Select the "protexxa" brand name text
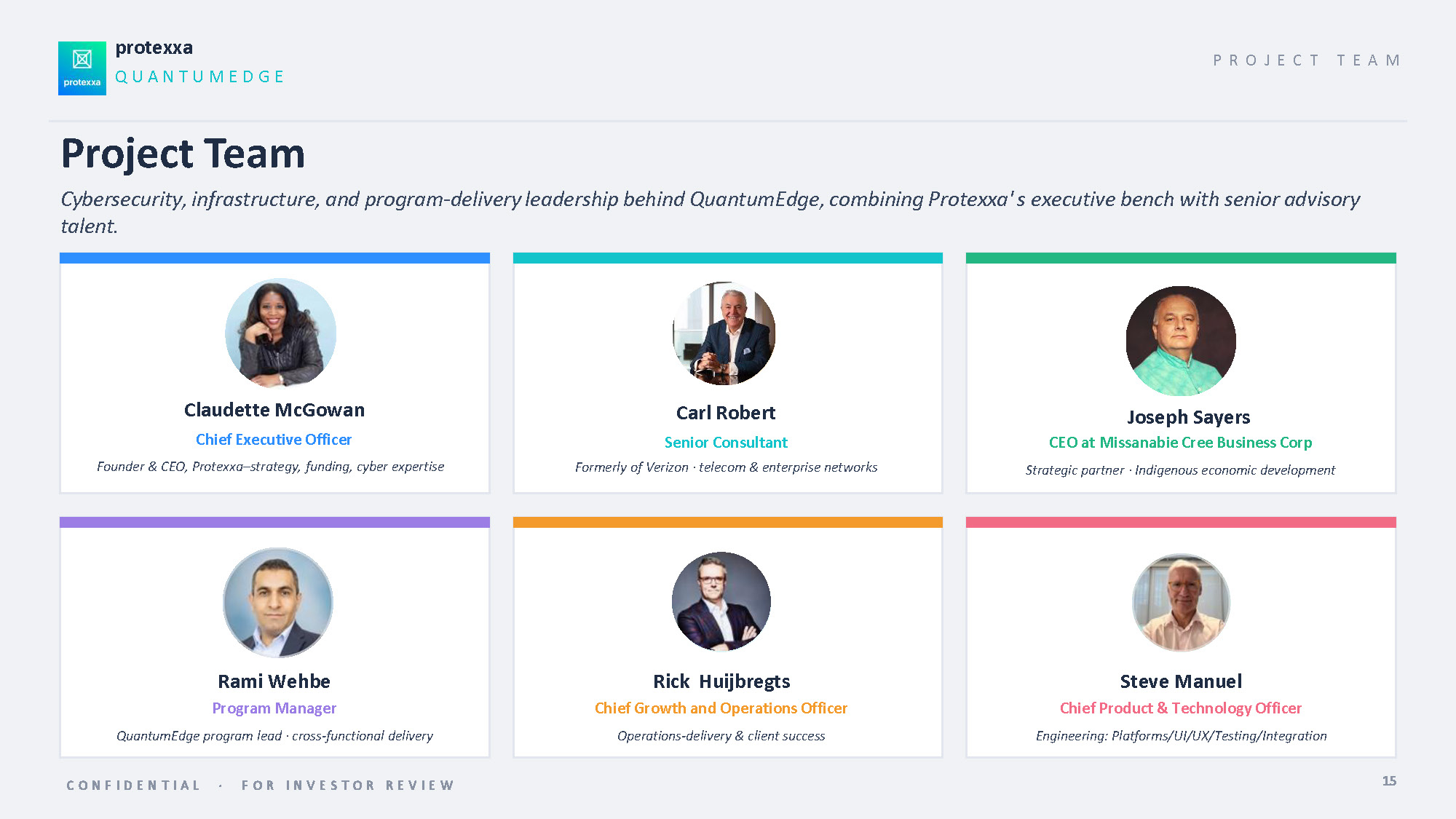Image resolution: width=1456 pixels, height=819 pixels. [154, 48]
